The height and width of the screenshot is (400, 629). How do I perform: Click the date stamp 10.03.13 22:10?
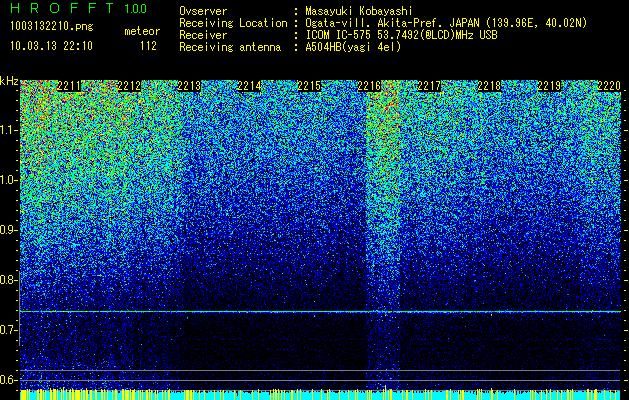[51, 46]
